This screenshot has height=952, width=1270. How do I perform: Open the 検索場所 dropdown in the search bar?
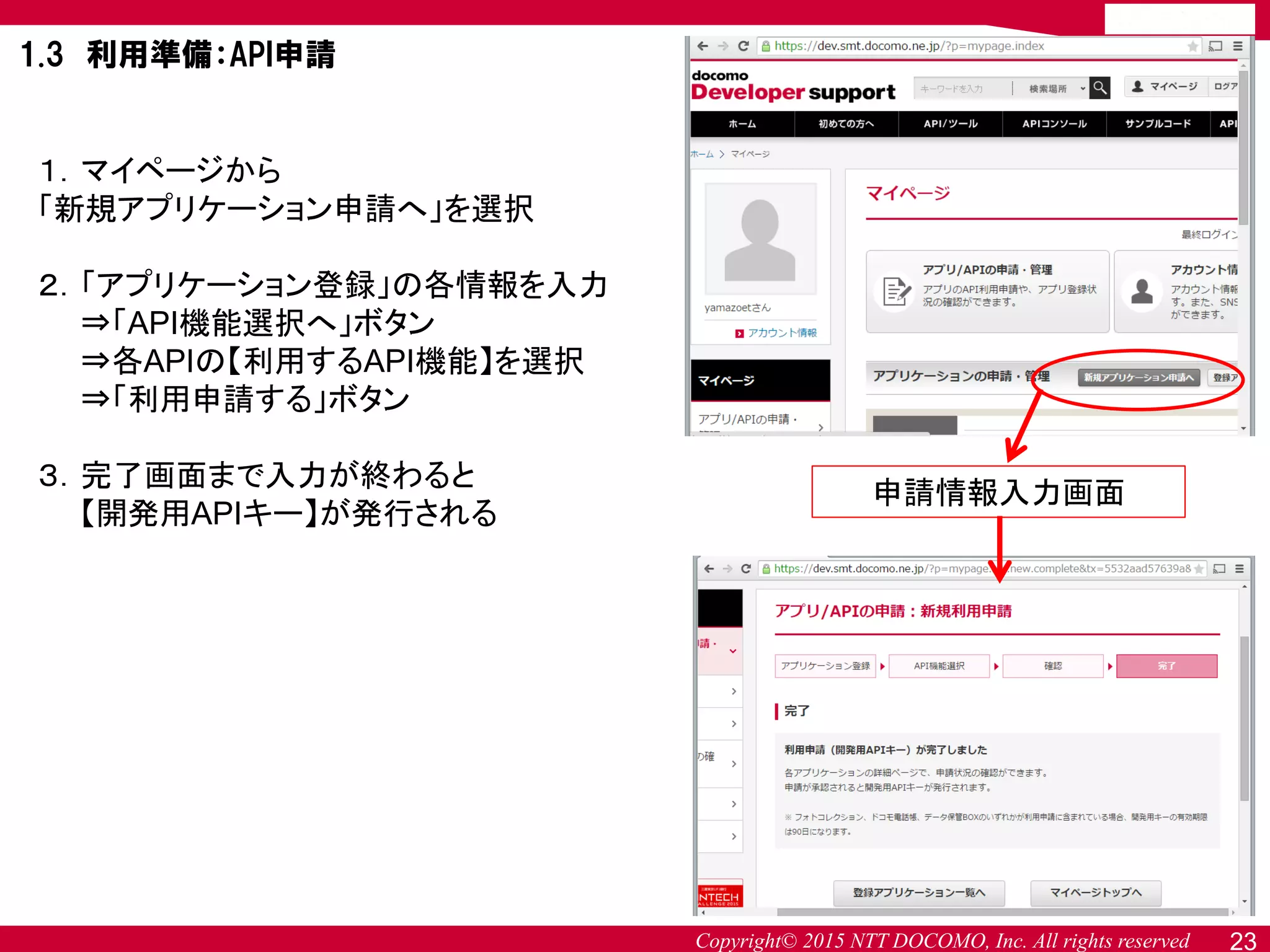[1057, 89]
